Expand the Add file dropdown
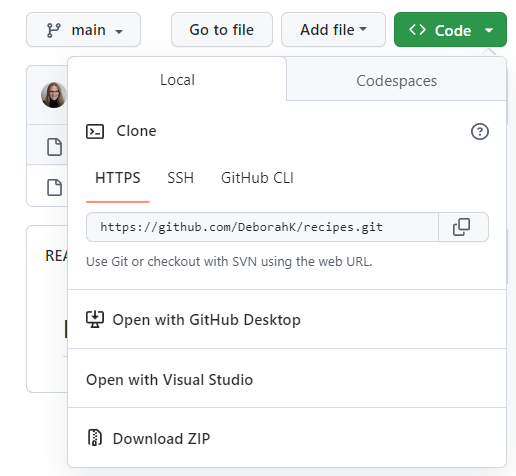 click(x=333, y=30)
